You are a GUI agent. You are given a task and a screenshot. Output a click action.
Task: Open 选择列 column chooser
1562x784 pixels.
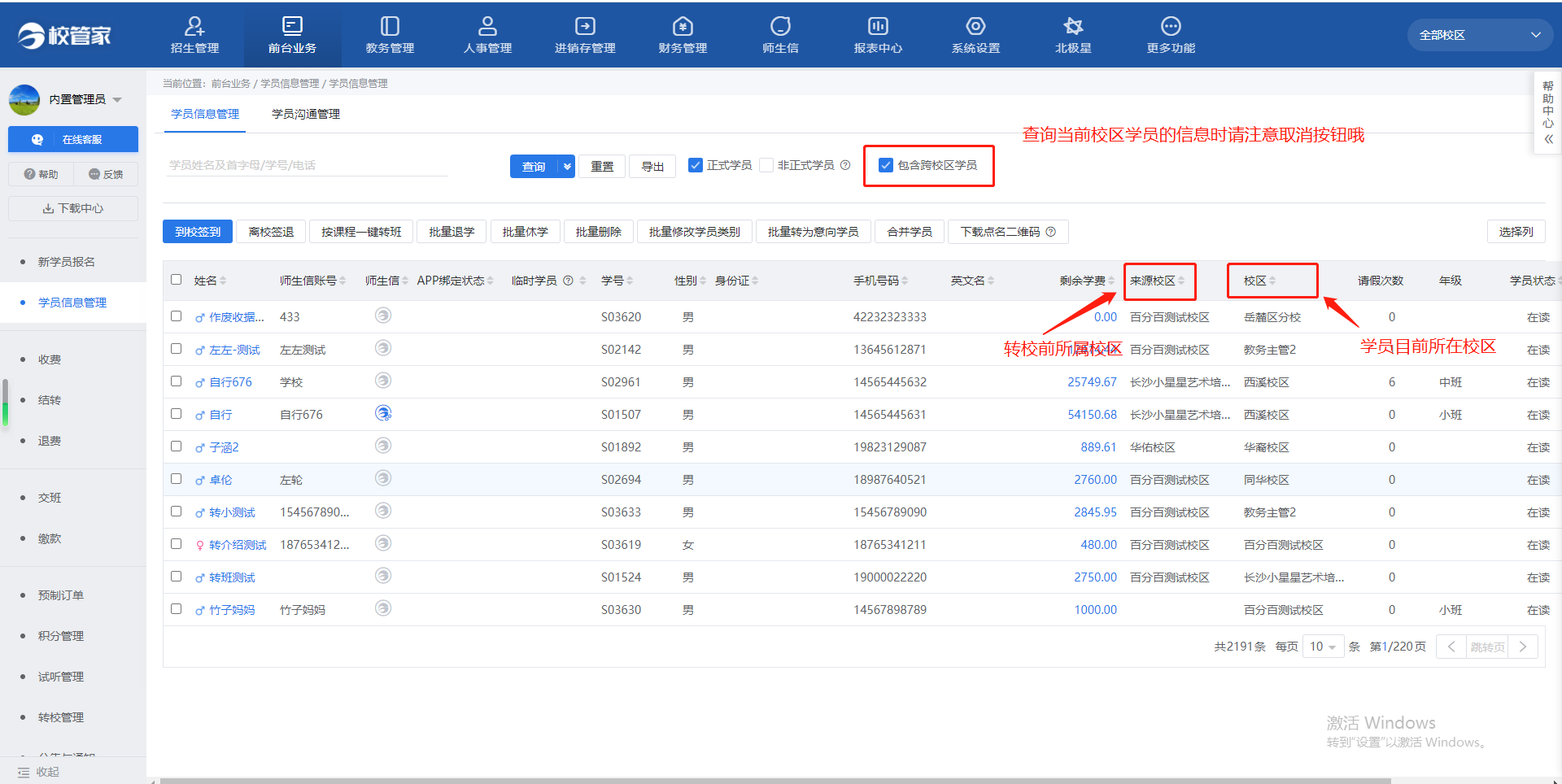[1516, 232]
